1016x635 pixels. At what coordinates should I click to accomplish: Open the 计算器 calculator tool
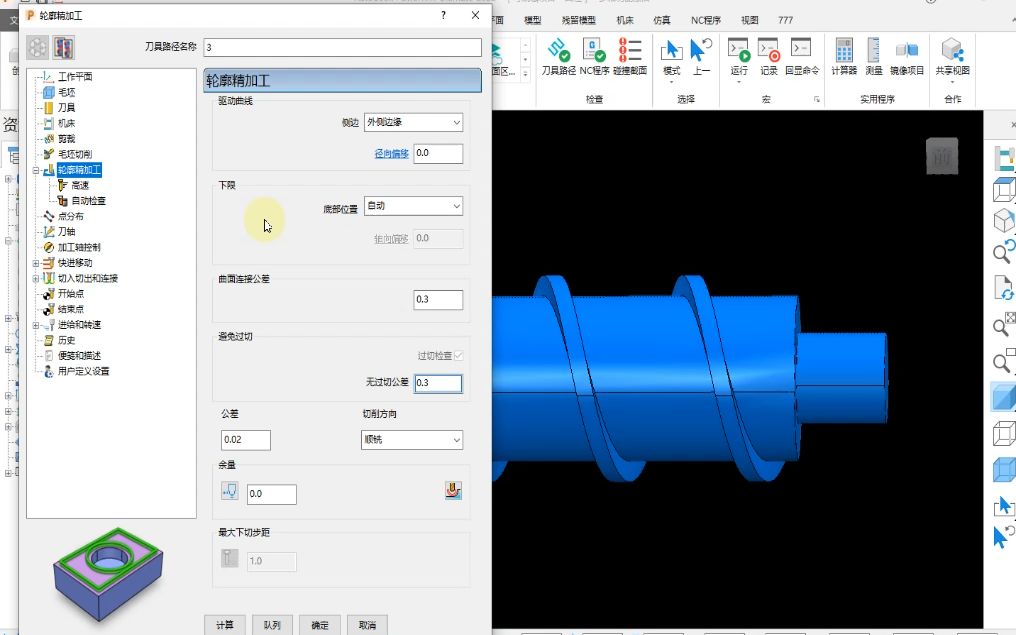[844, 50]
